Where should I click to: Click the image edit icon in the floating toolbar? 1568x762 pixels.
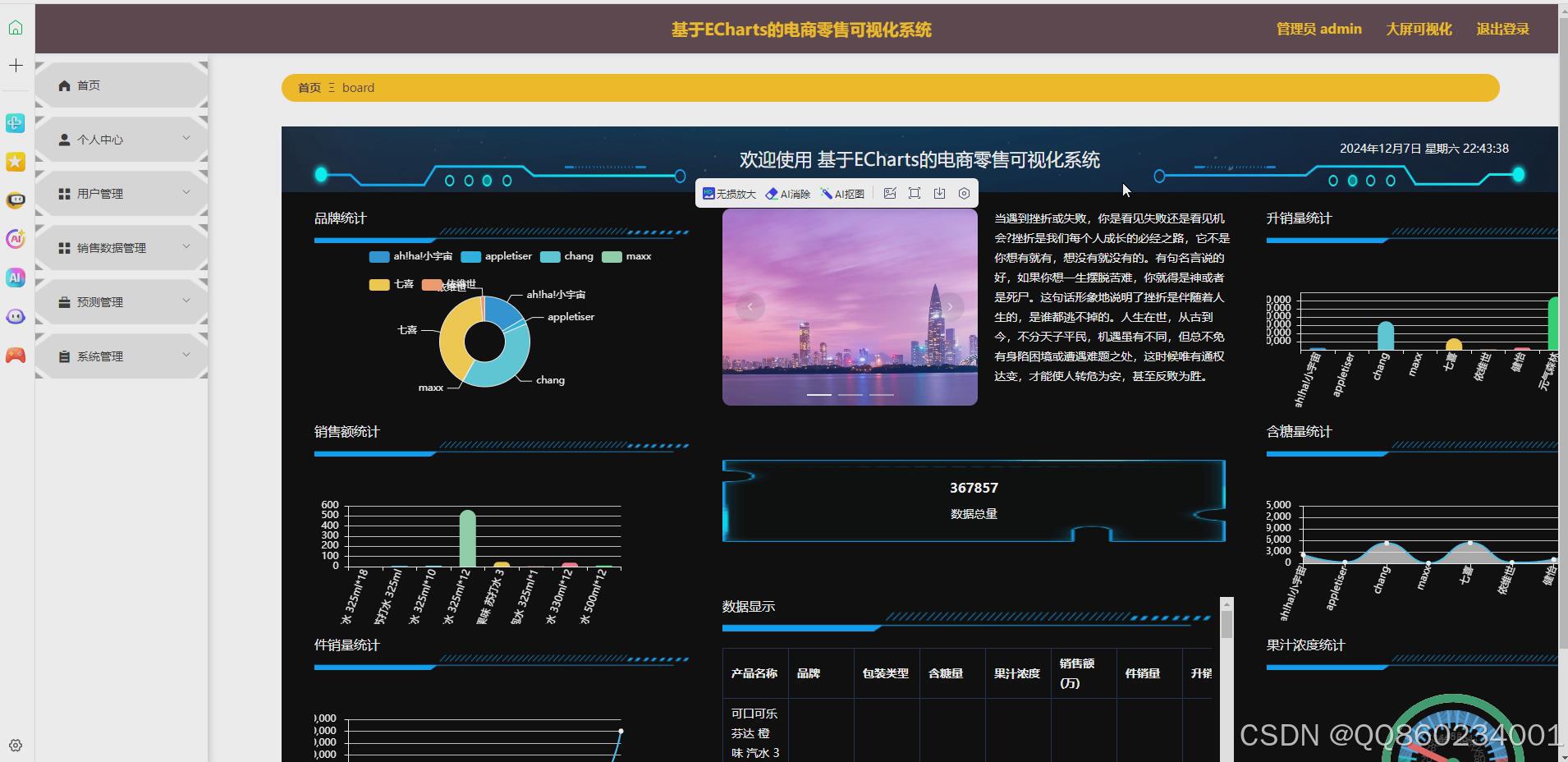tap(890, 193)
